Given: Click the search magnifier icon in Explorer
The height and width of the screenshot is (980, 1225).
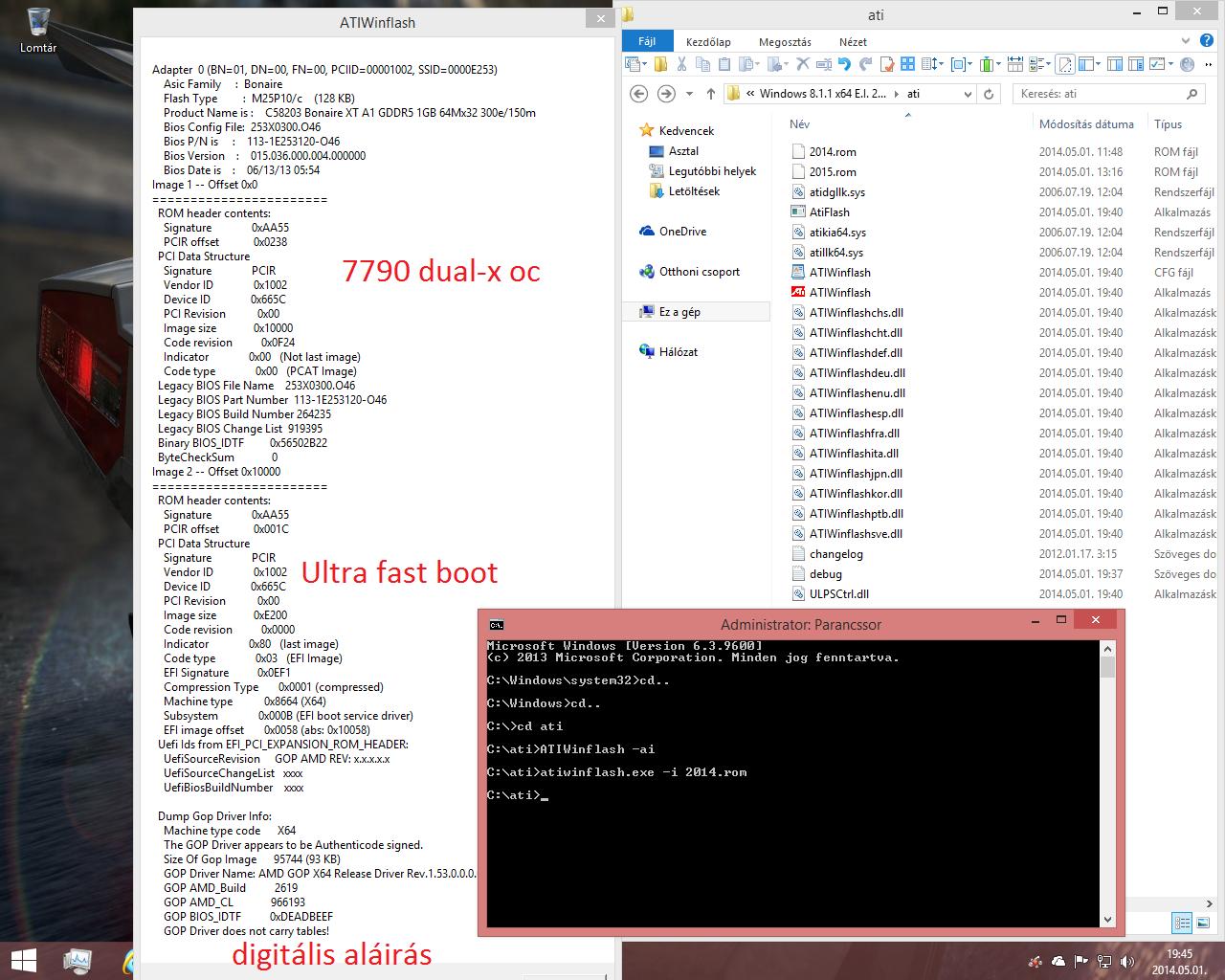Looking at the screenshot, I should click(1192, 94).
